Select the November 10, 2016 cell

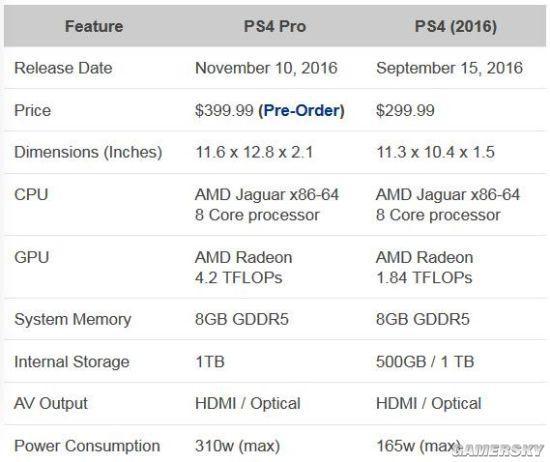[x=266, y=68]
